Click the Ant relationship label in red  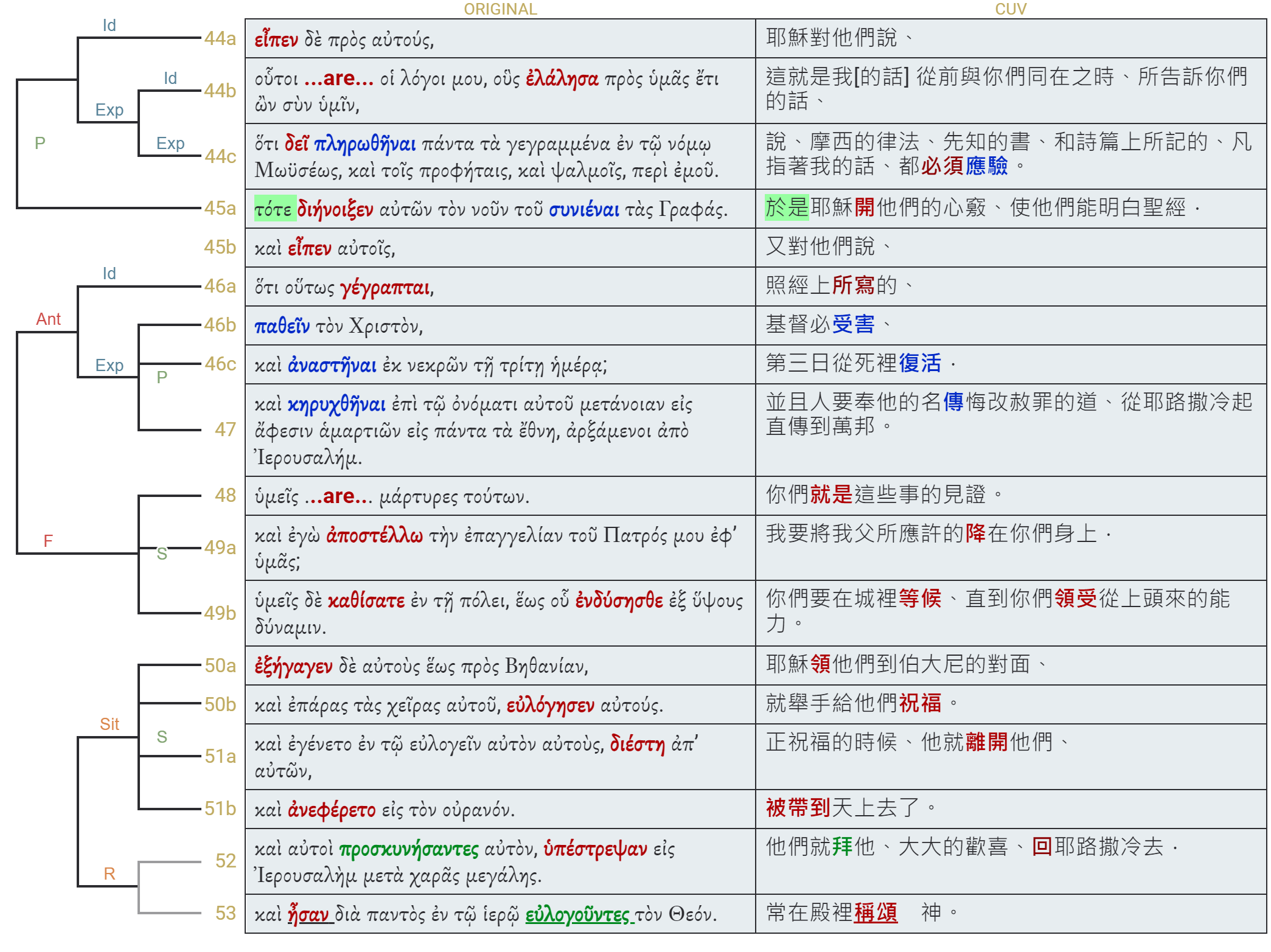[49, 319]
